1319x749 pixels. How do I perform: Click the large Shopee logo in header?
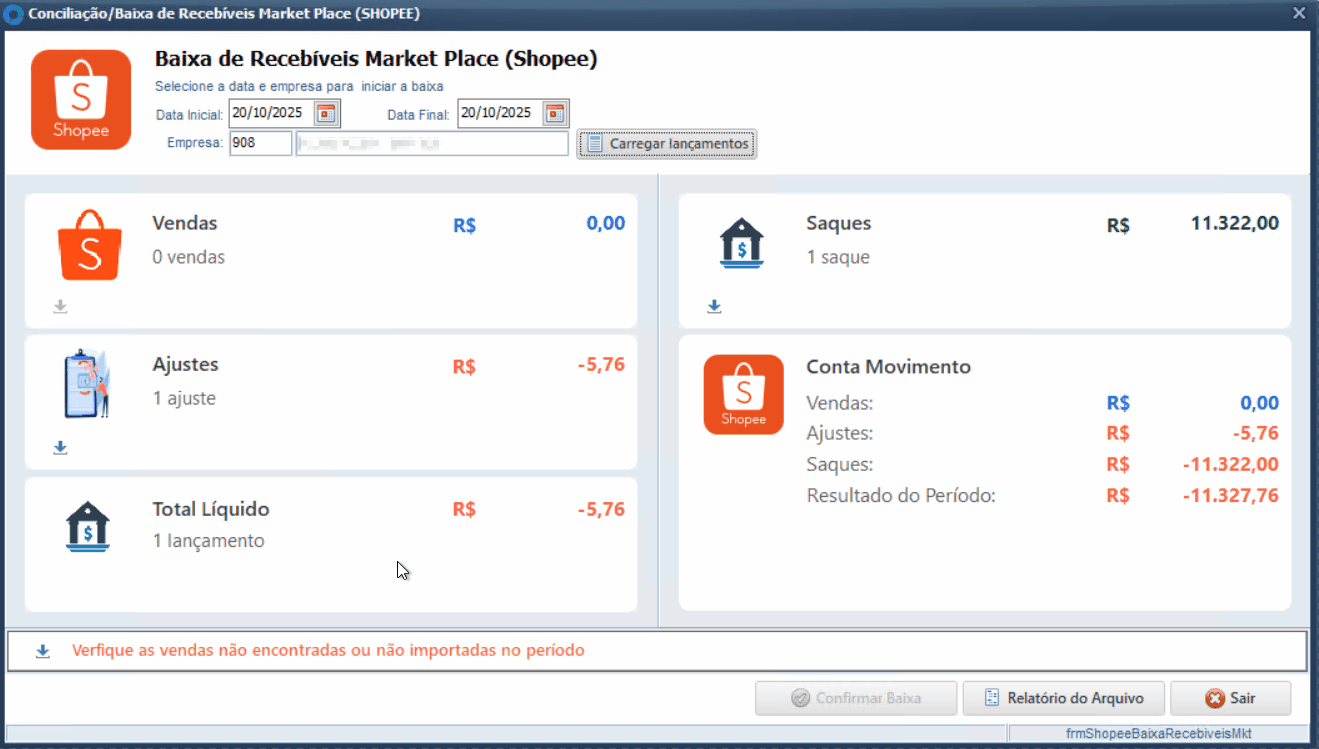pos(81,100)
